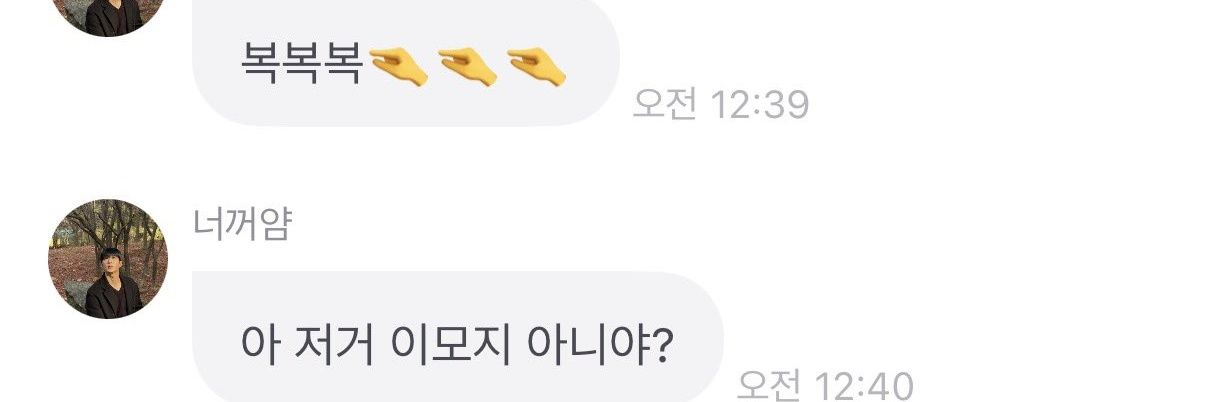Tap the last pinching hand emoji
The width and height of the screenshot is (1206, 402).
[x=537, y=67]
